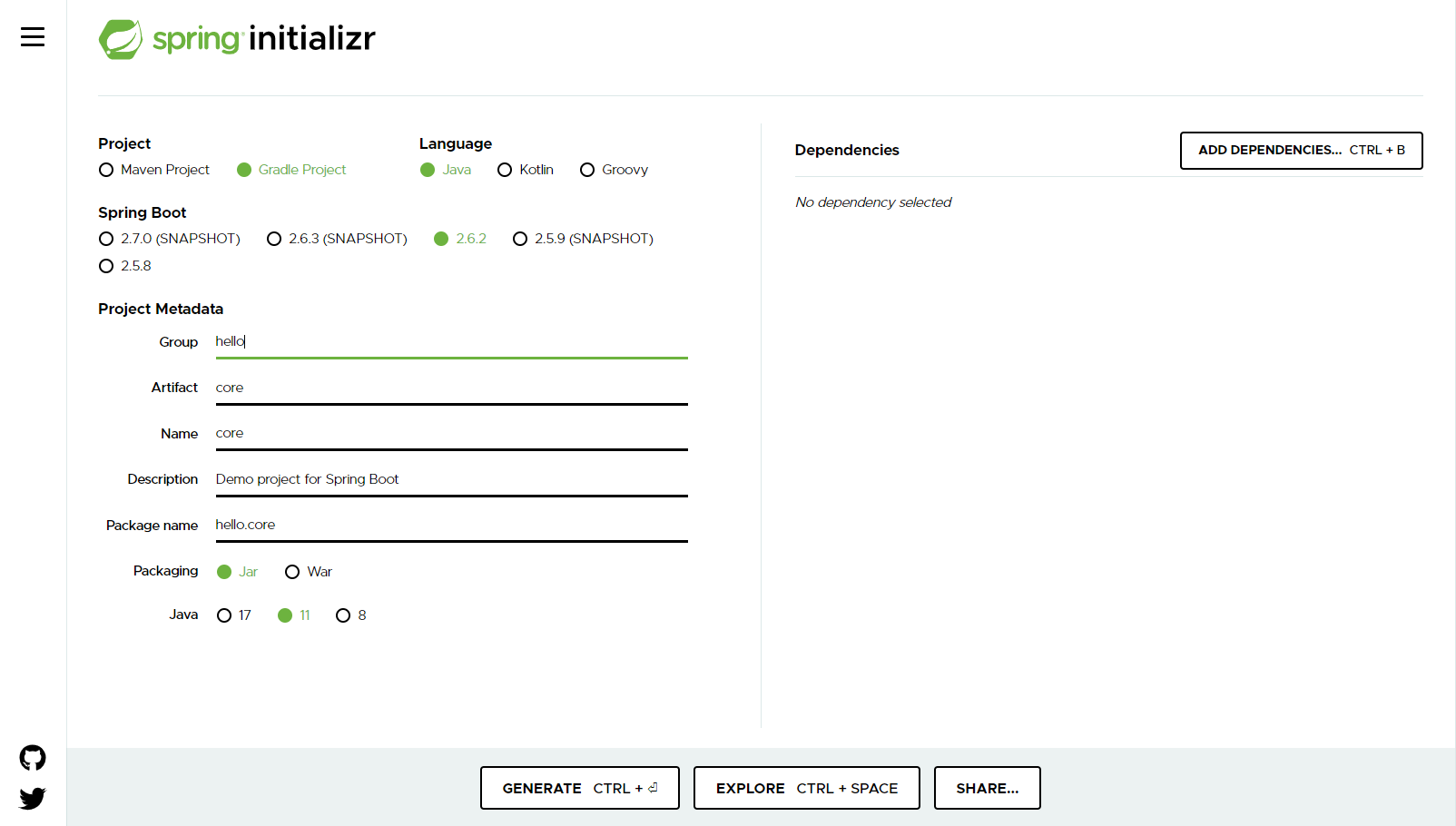
Task: Open the GitHub link icon
Action: 33,758
